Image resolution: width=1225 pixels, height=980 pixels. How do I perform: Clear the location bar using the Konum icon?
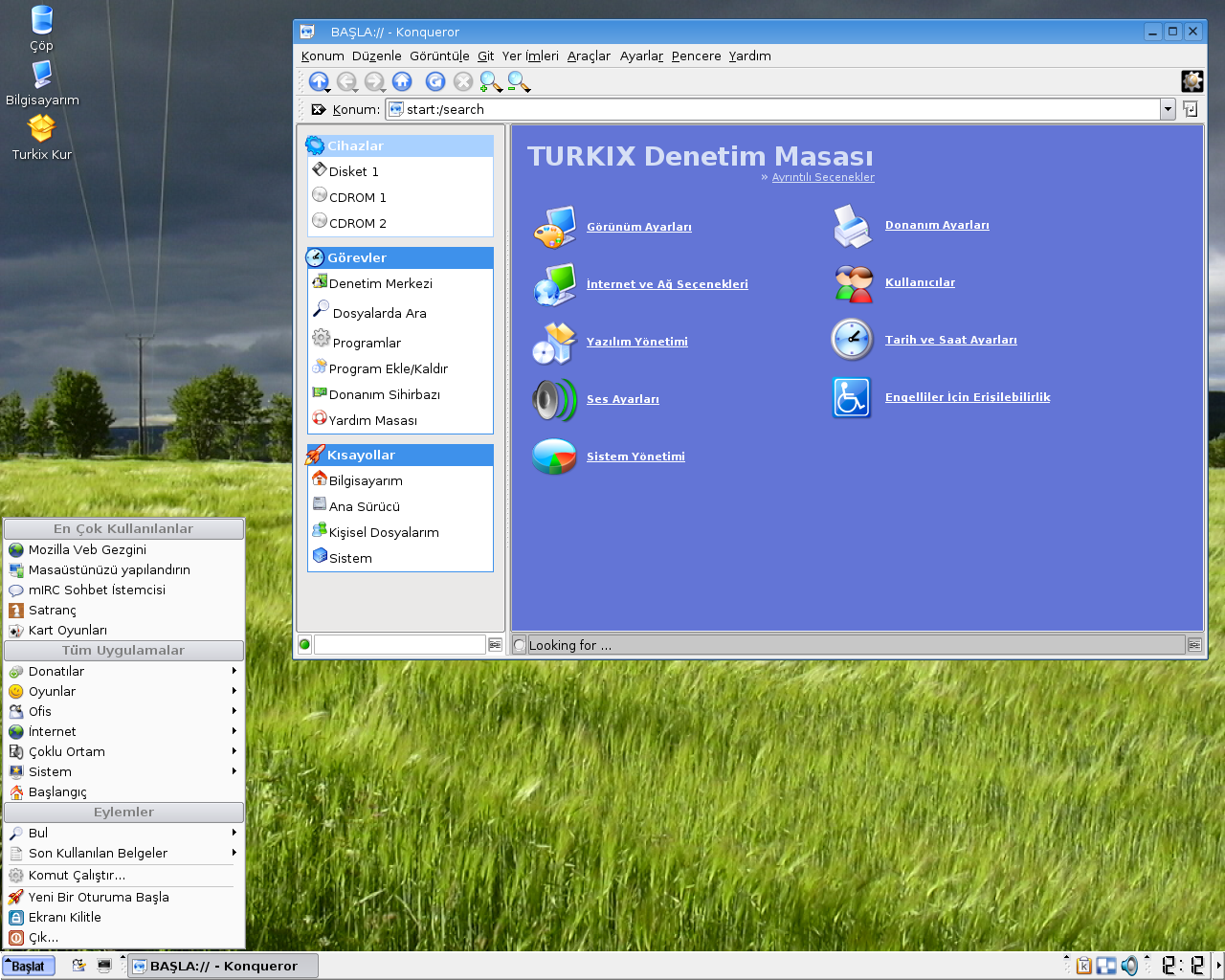coord(319,110)
